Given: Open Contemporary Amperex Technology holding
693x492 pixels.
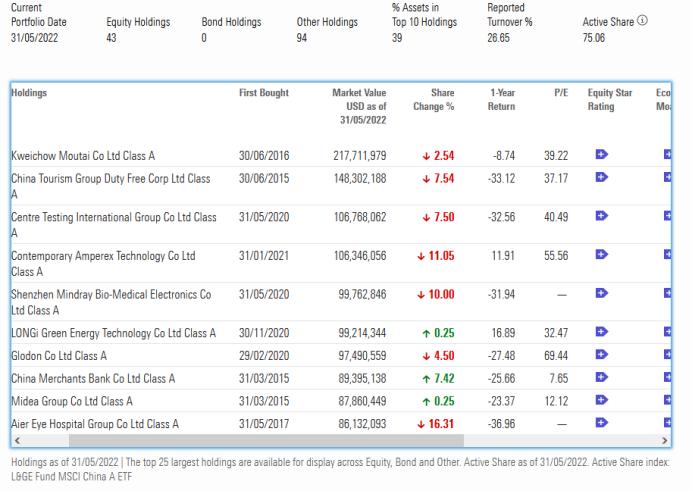Looking at the screenshot, I should point(103,263).
